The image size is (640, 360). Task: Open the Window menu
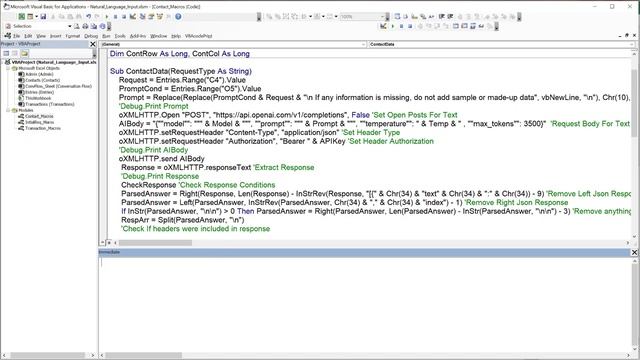pos(158,36)
